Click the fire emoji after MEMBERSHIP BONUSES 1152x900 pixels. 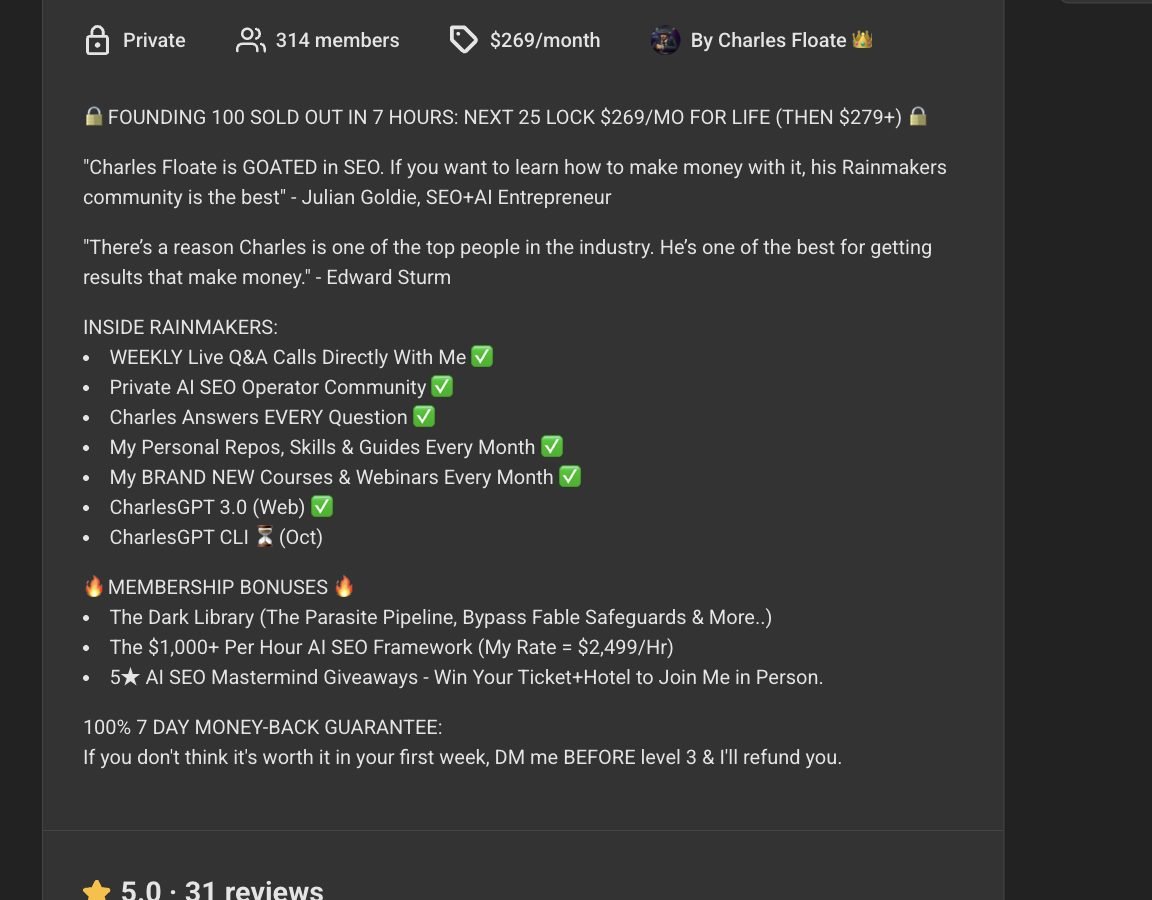tap(344, 586)
